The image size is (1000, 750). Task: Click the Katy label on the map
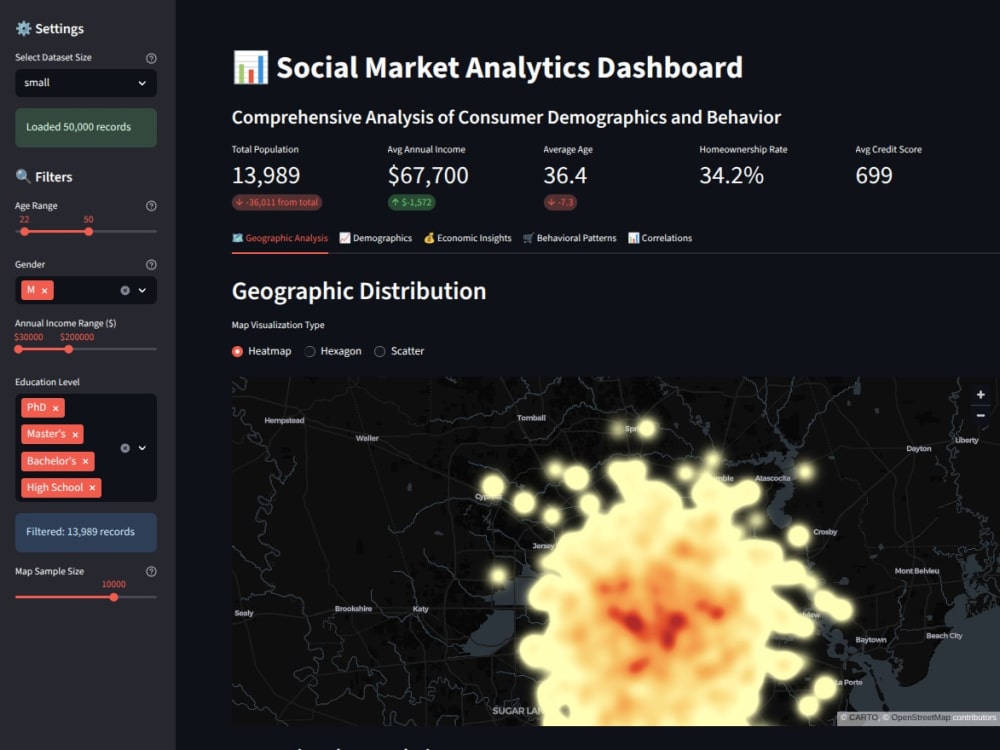click(x=421, y=609)
